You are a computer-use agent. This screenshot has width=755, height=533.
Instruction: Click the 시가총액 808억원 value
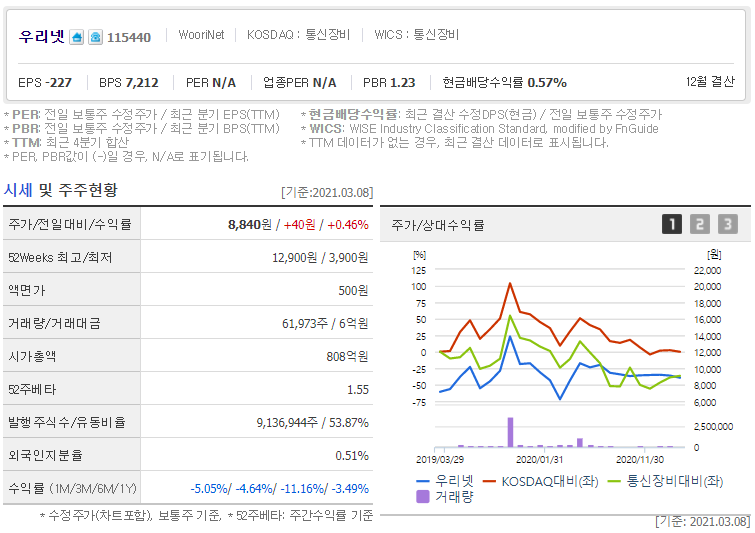(347, 356)
